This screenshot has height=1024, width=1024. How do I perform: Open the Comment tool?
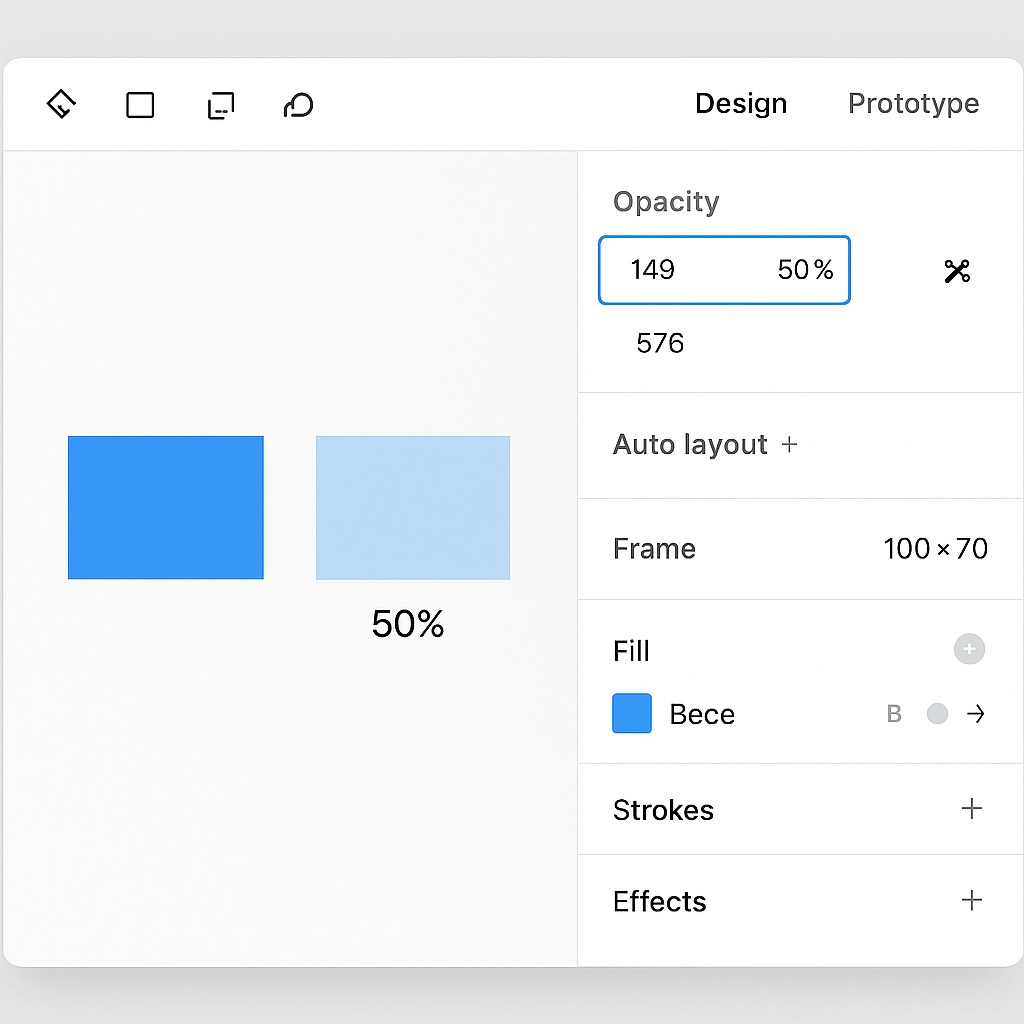(x=298, y=105)
